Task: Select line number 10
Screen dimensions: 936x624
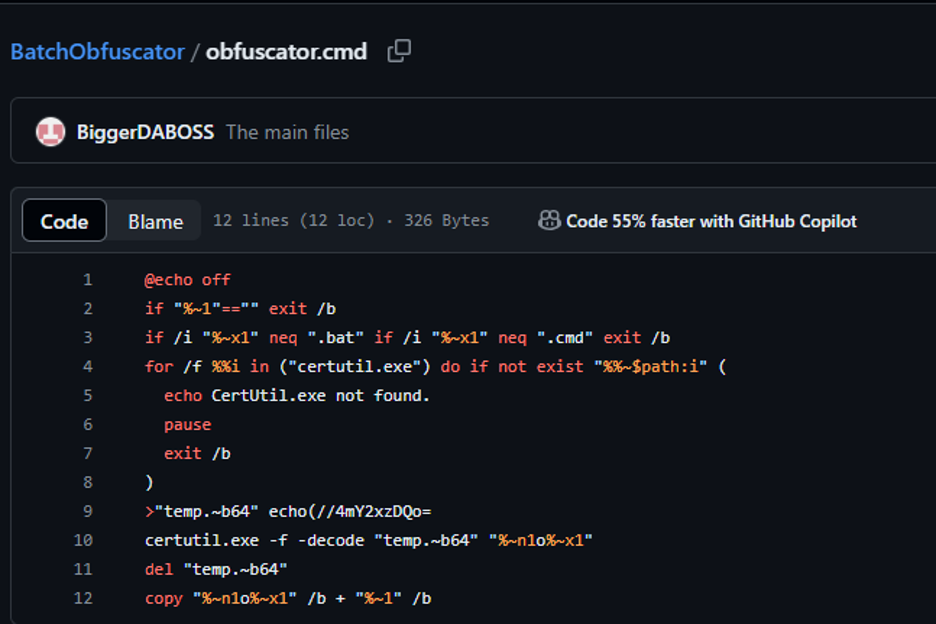Action: (x=84, y=540)
